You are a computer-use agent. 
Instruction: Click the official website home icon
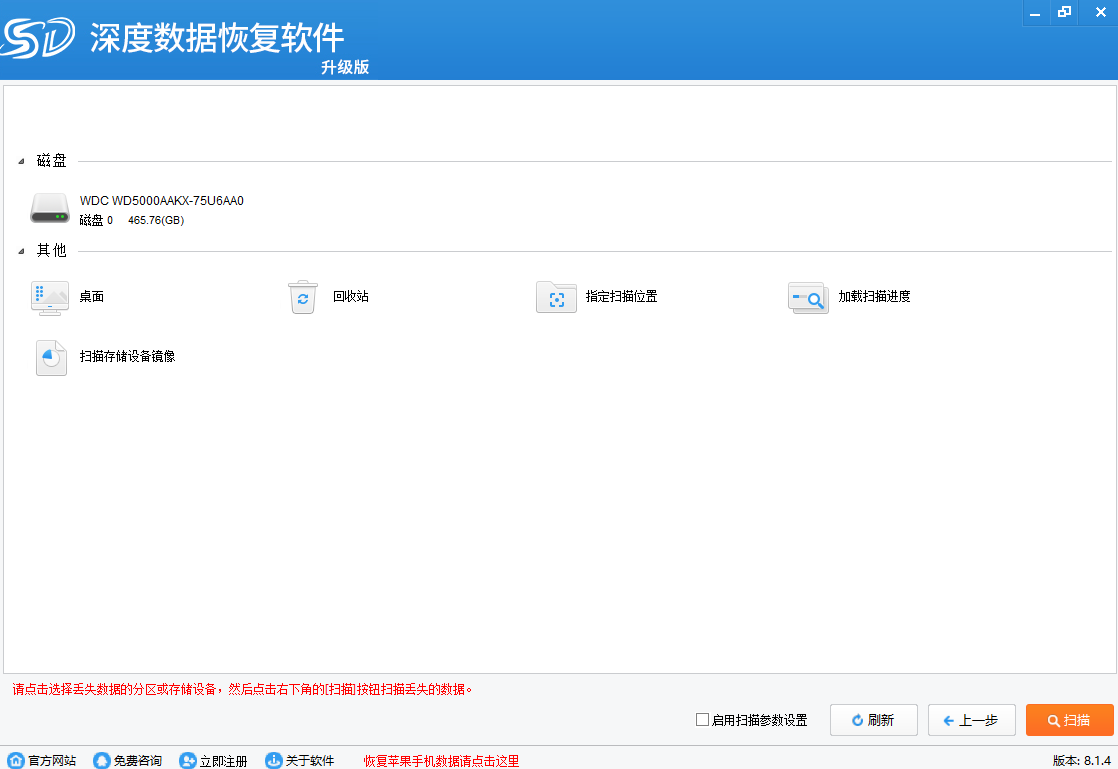pos(16,760)
